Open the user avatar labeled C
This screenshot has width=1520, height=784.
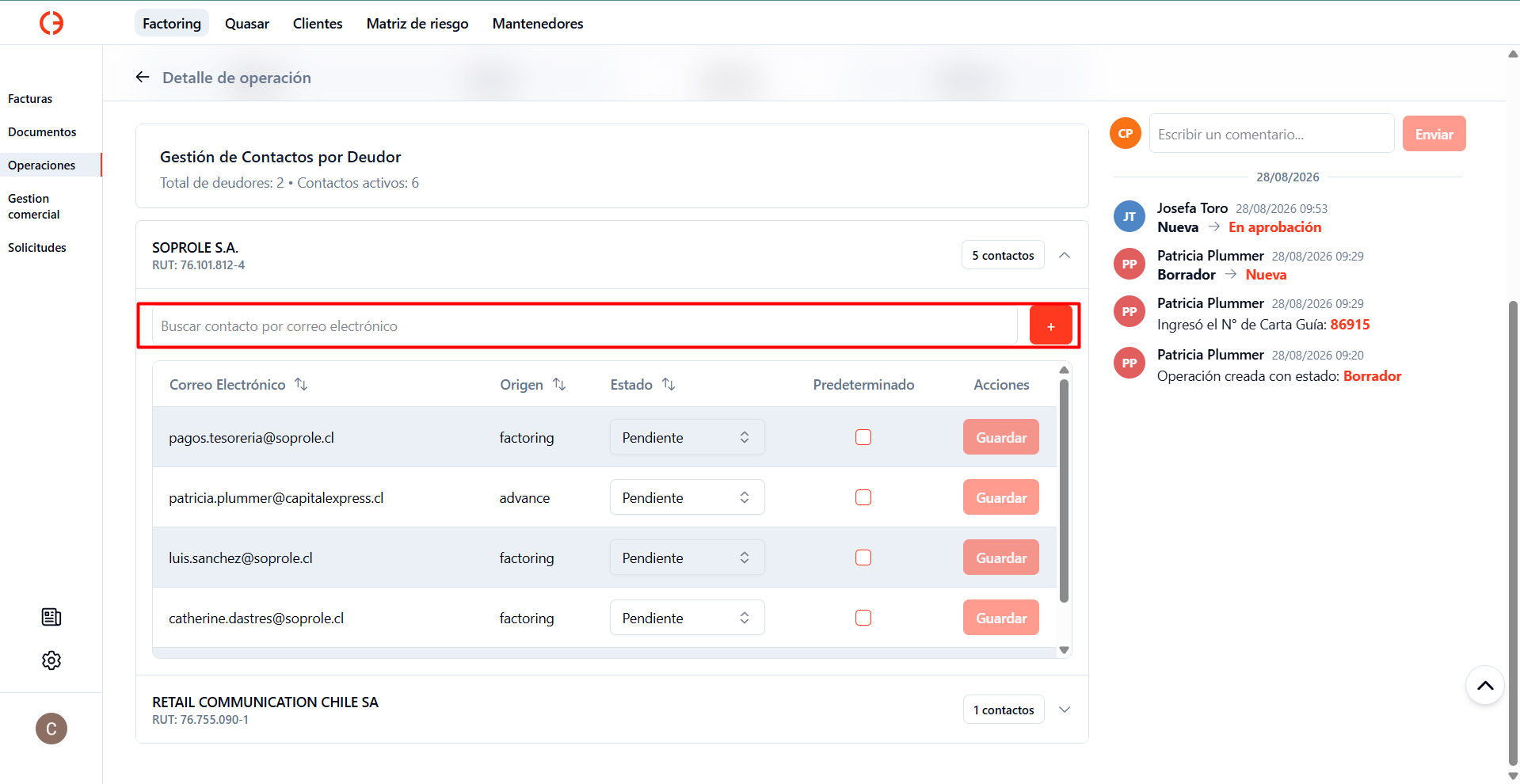click(51, 729)
